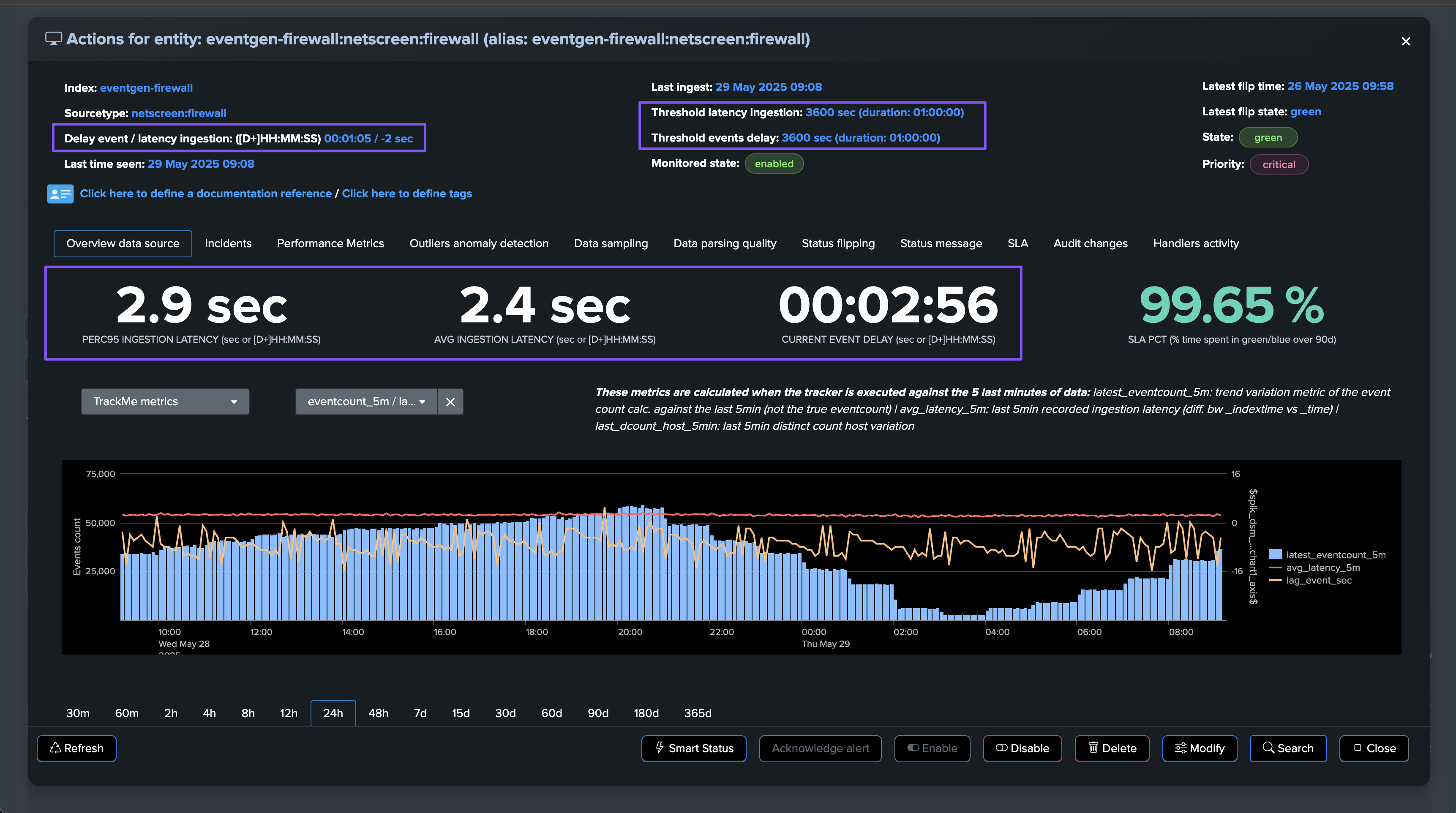Expand the eventcount_5m metric selector dropdown
Image resolution: width=1456 pixels, height=813 pixels.
366,401
